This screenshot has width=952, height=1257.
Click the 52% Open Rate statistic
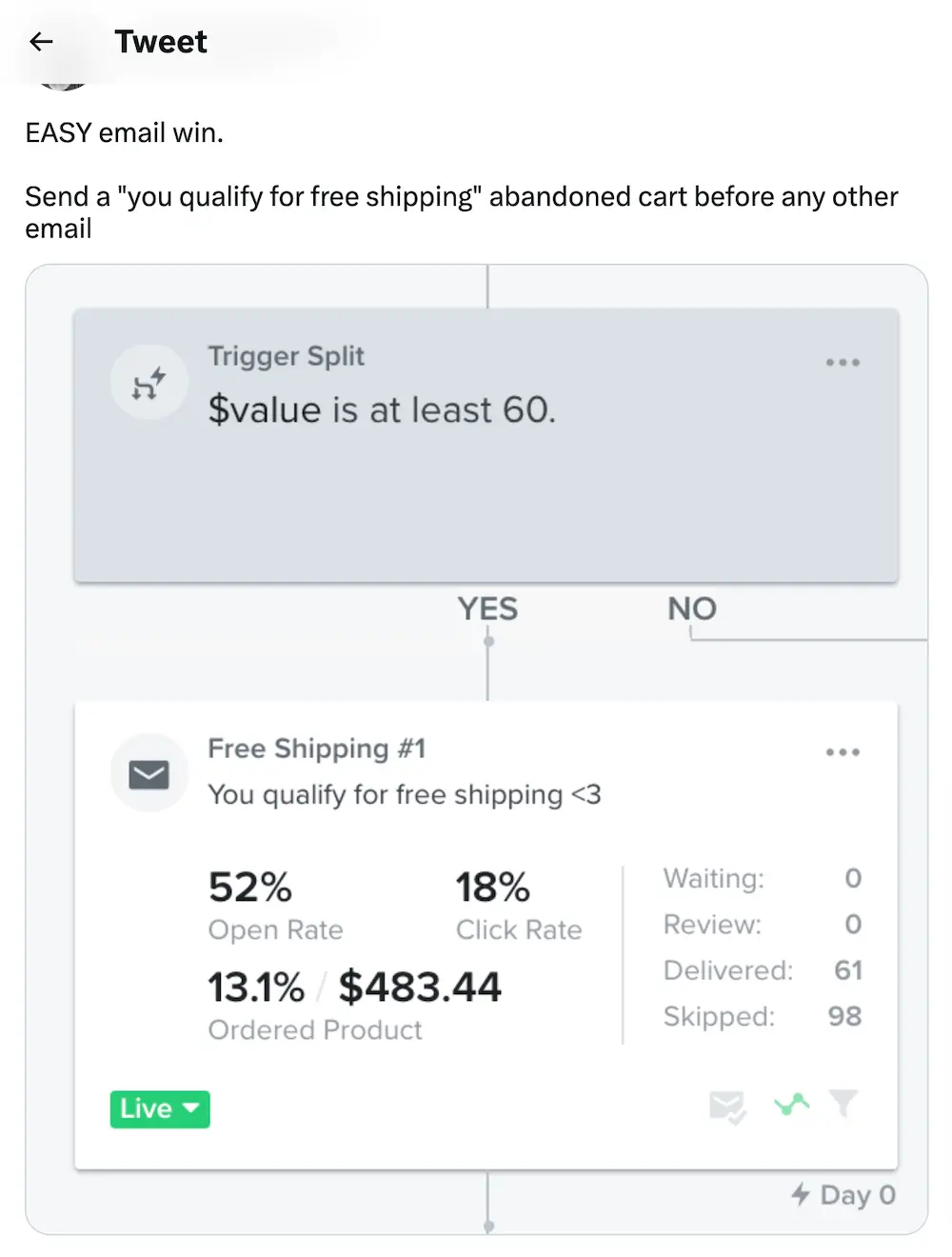click(x=250, y=888)
